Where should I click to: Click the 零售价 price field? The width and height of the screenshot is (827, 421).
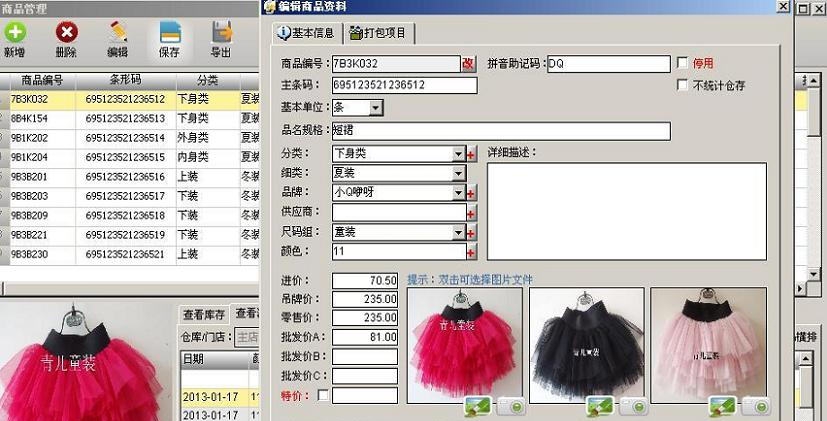[x=365, y=318]
